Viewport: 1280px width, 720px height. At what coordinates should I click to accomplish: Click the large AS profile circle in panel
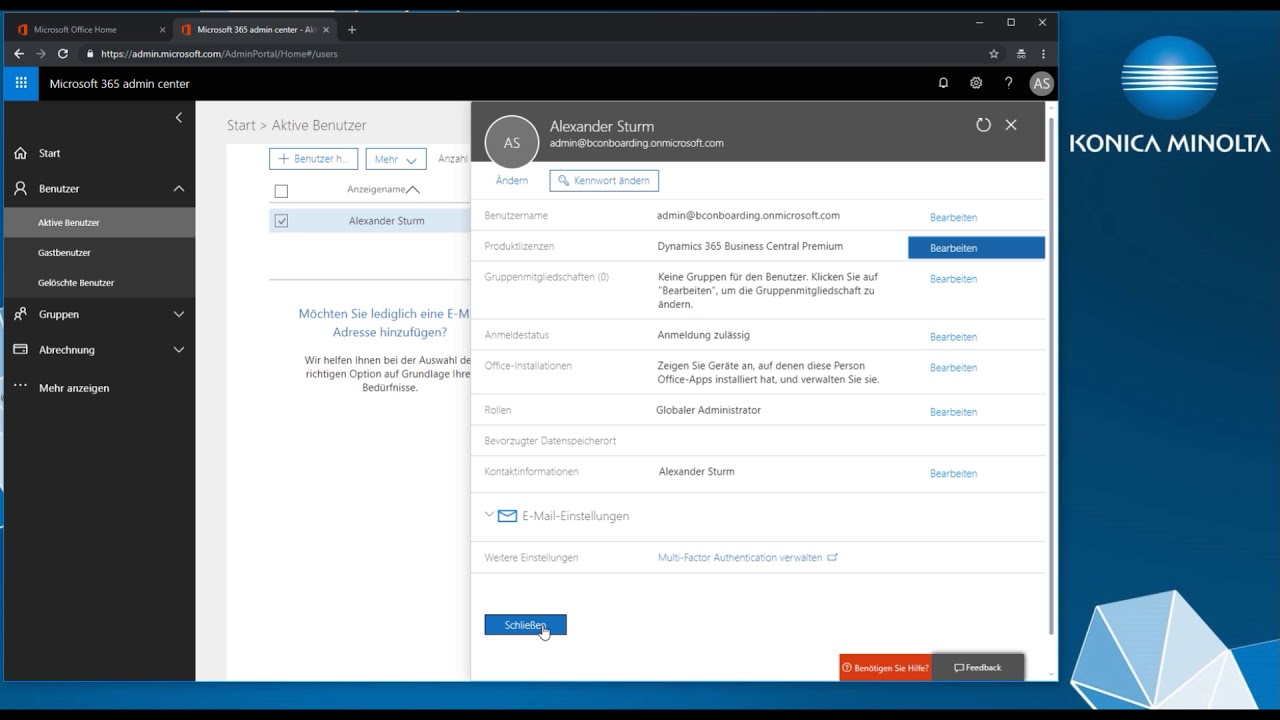click(x=512, y=142)
